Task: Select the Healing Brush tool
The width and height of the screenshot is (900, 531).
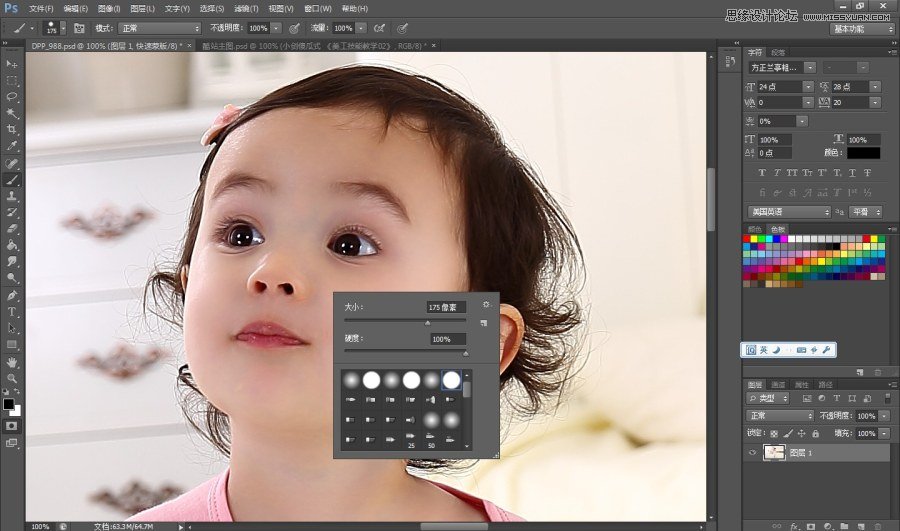Action: coord(11,164)
